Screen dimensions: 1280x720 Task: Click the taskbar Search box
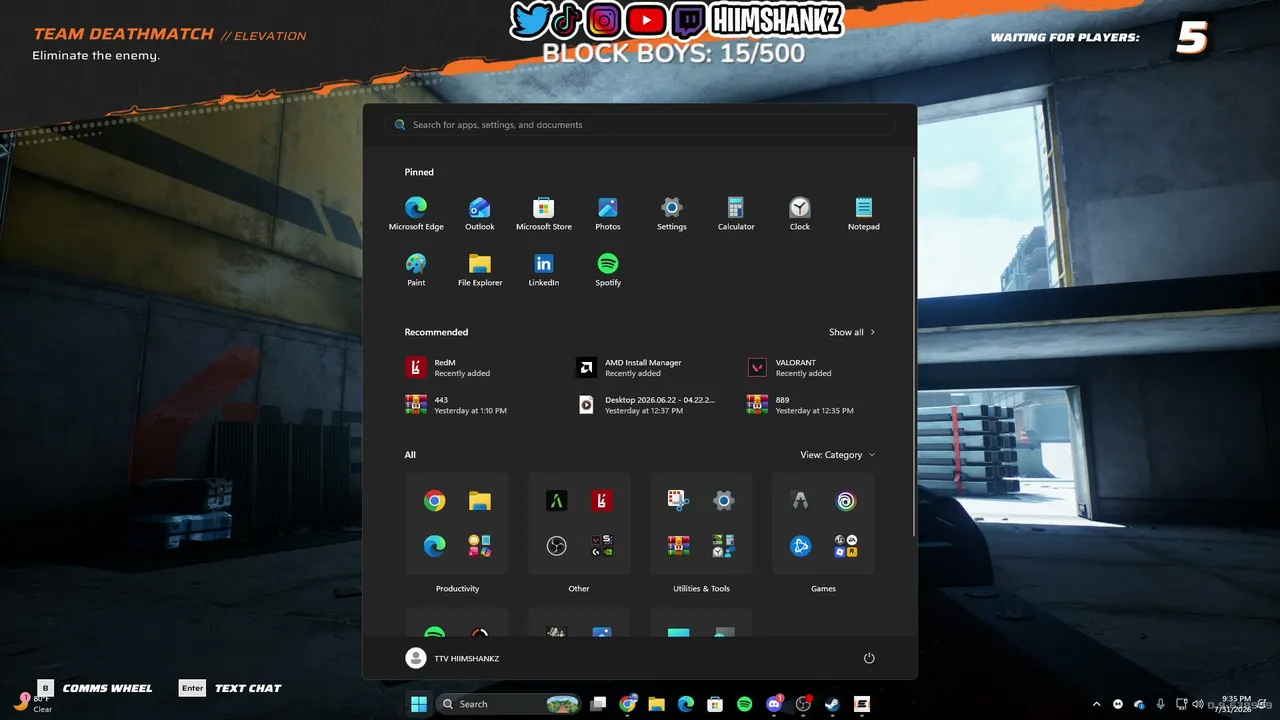pyautogui.click(x=509, y=704)
